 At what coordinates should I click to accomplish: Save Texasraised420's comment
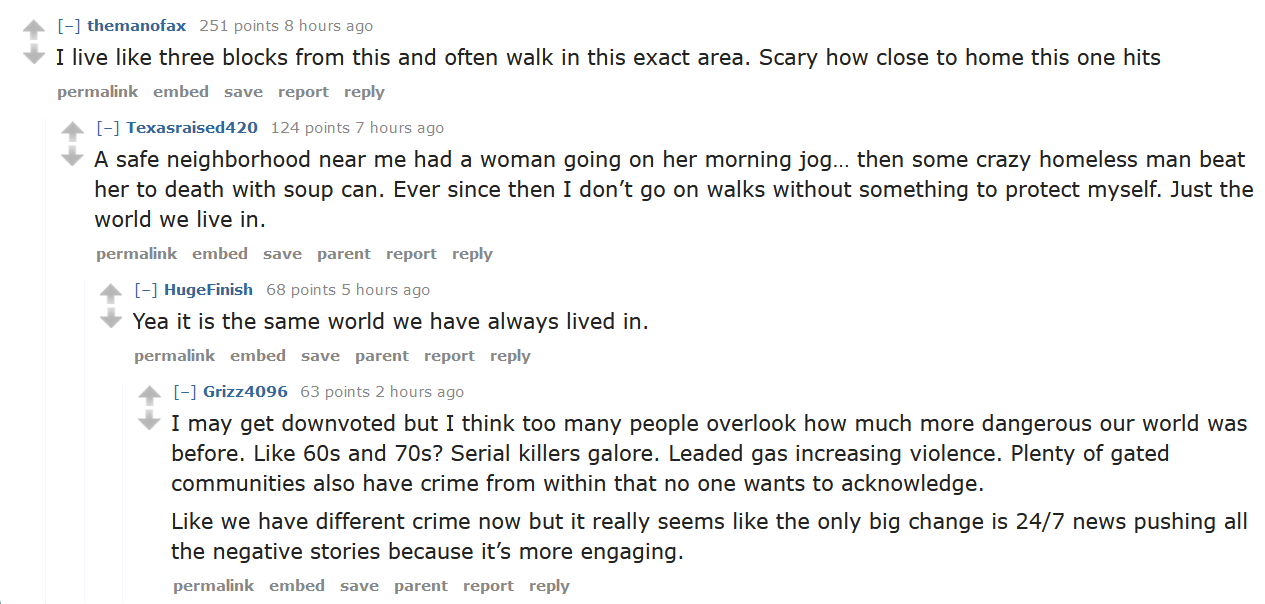pos(282,254)
